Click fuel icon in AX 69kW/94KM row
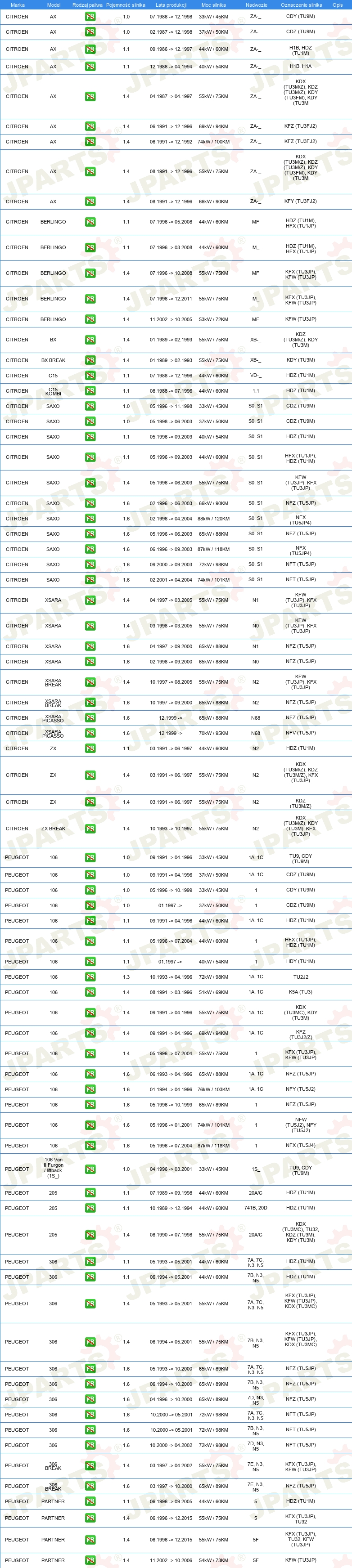 (x=90, y=126)
